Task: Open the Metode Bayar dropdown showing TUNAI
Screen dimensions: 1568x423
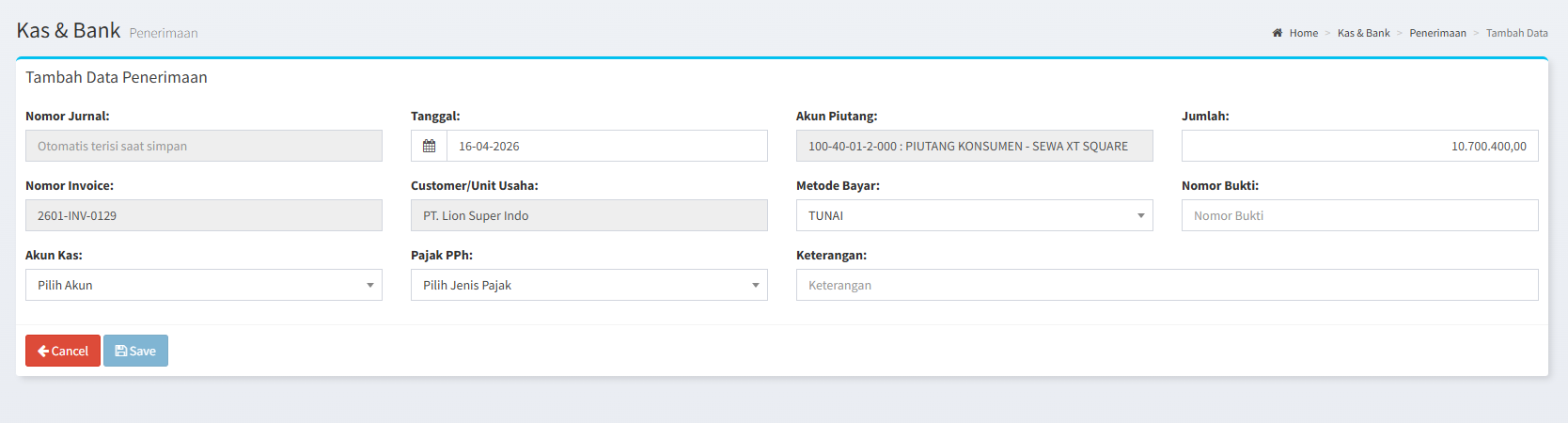Action: click(975, 215)
